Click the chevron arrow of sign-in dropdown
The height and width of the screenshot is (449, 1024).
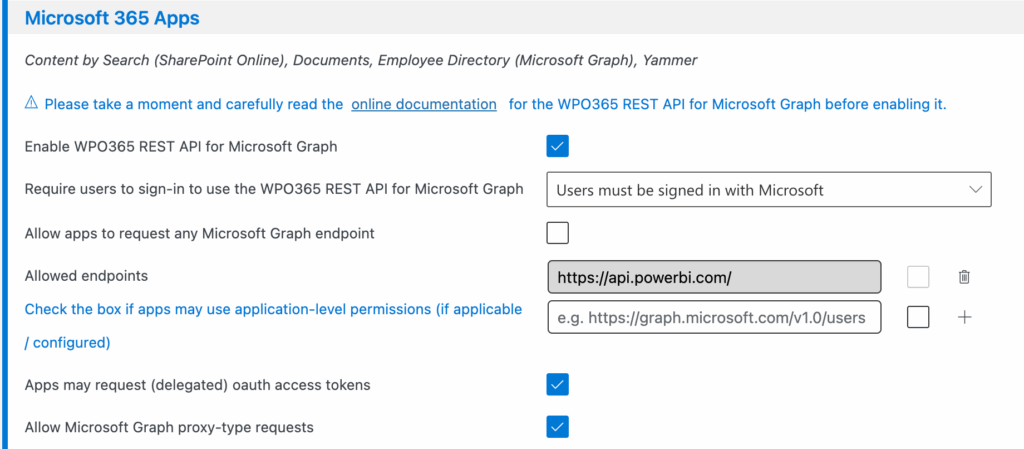(975, 190)
